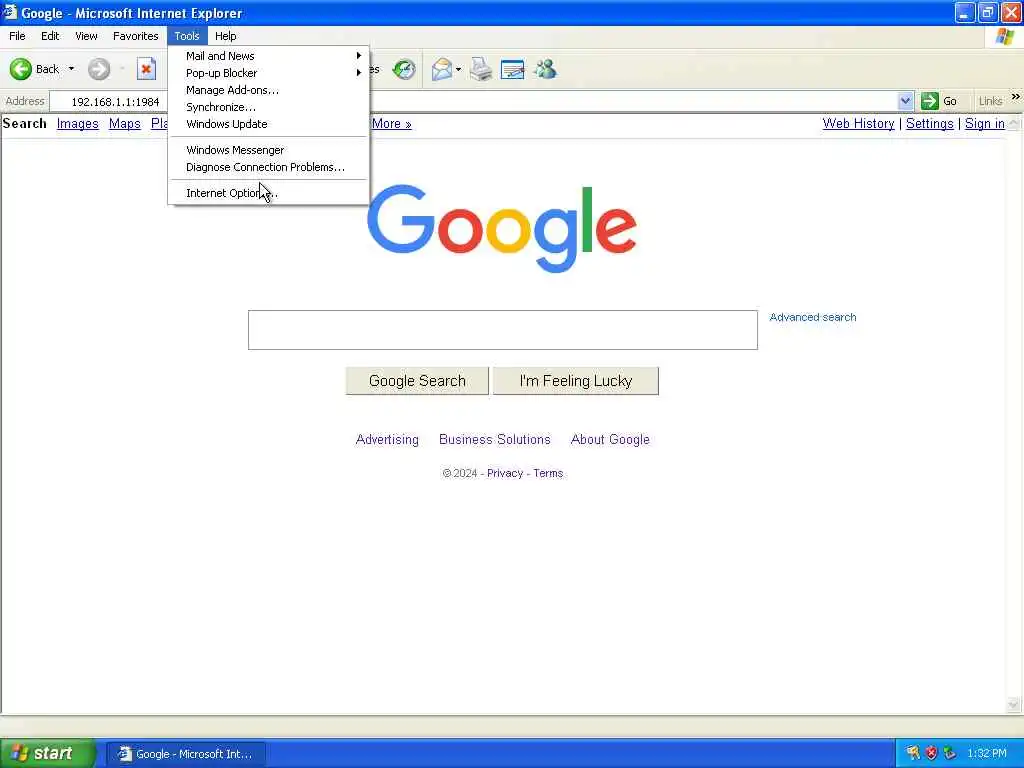Click the Google taskbar window button
This screenshot has height=768, width=1024.
(x=186, y=754)
